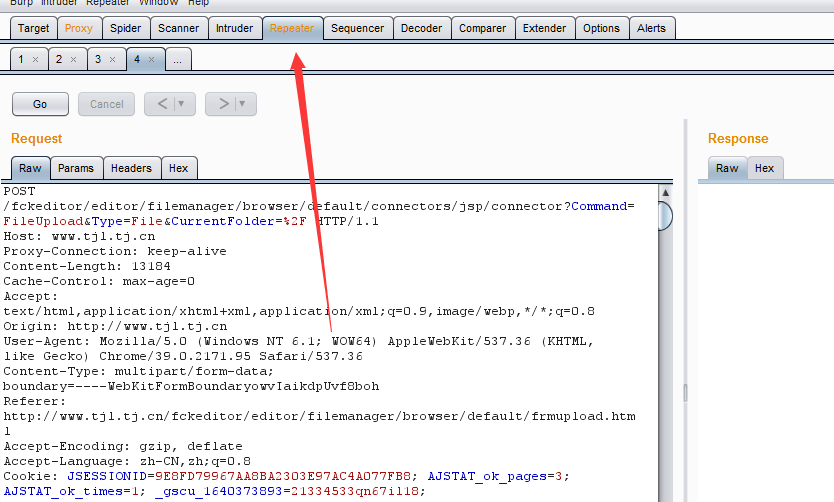Select Repeater request tab 1
Viewport: 834px width, 502px height.
[21, 59]
